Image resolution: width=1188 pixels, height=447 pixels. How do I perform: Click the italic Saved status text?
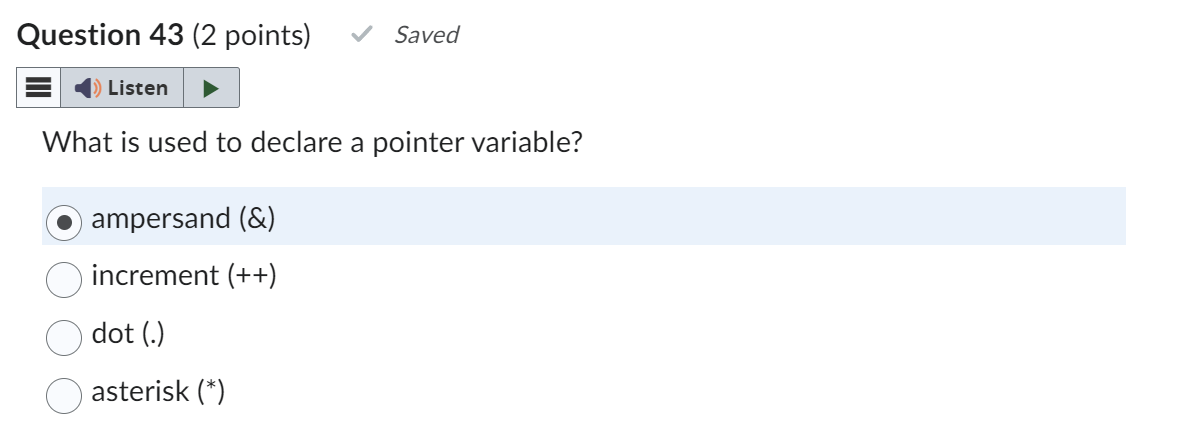[427, 35]
